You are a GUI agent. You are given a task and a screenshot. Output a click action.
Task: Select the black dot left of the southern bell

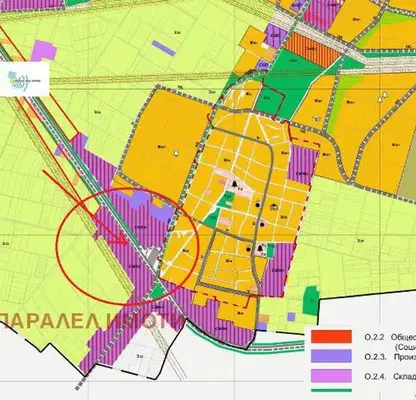tap(248, 249)
